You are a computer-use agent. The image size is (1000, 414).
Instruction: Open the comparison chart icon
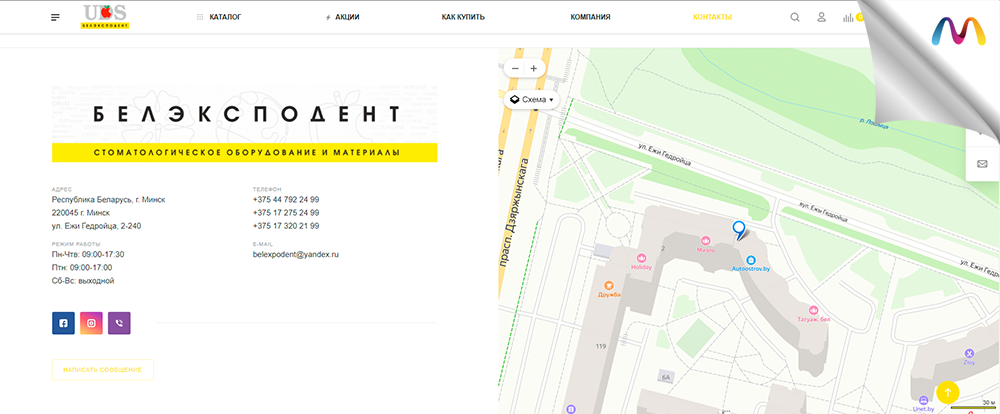848,17
